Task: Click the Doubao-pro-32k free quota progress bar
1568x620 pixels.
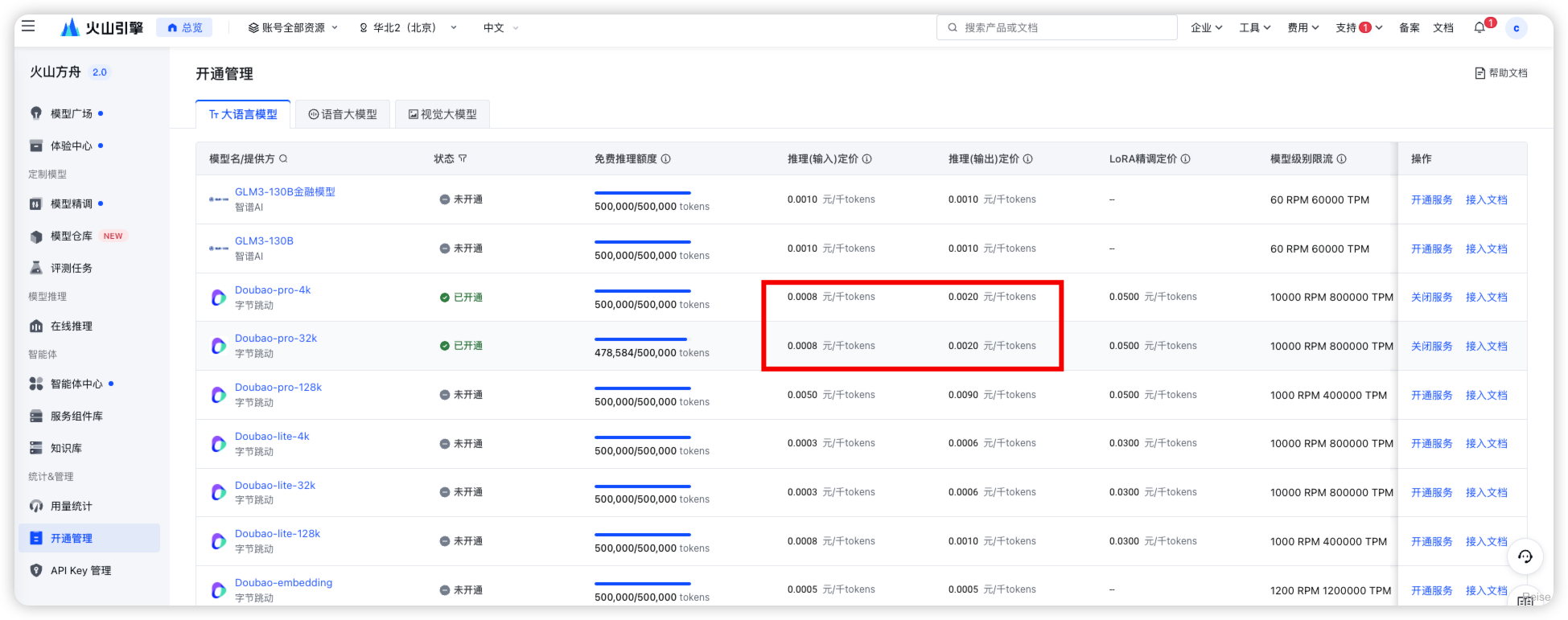Action: coord(643,339)
